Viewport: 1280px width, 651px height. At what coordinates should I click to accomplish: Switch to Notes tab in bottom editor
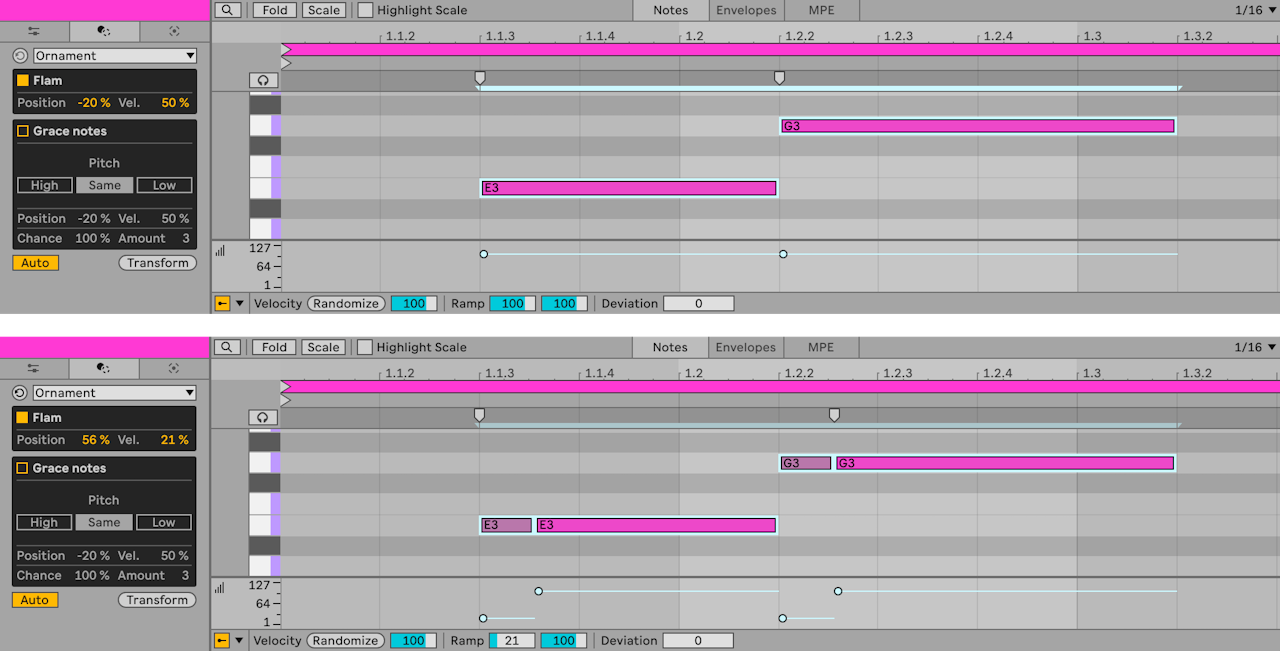coord(670,347)
